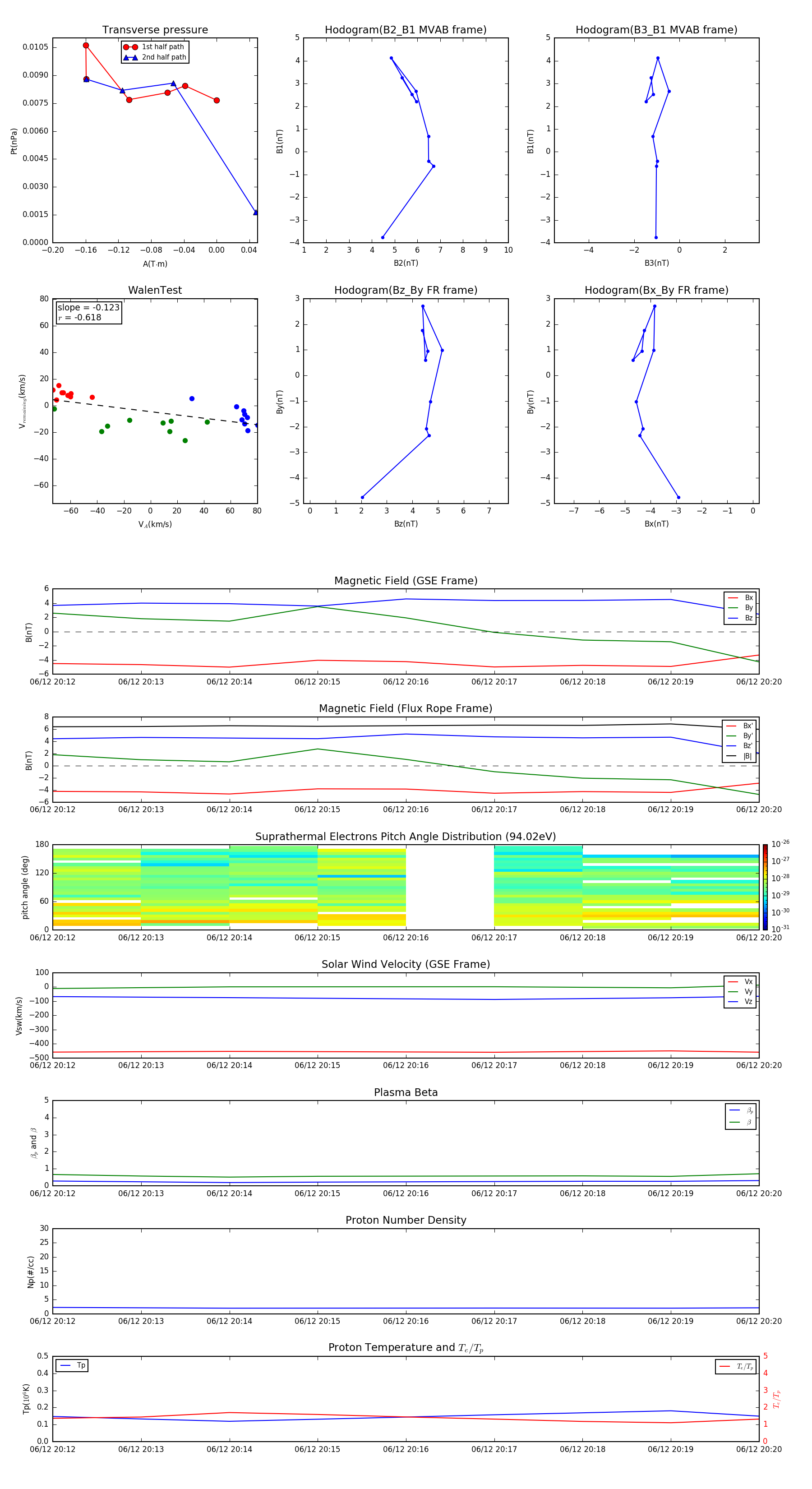
Task: Click the "Bz(nT)" x-axis label
Action: click(x=406, y=524)
